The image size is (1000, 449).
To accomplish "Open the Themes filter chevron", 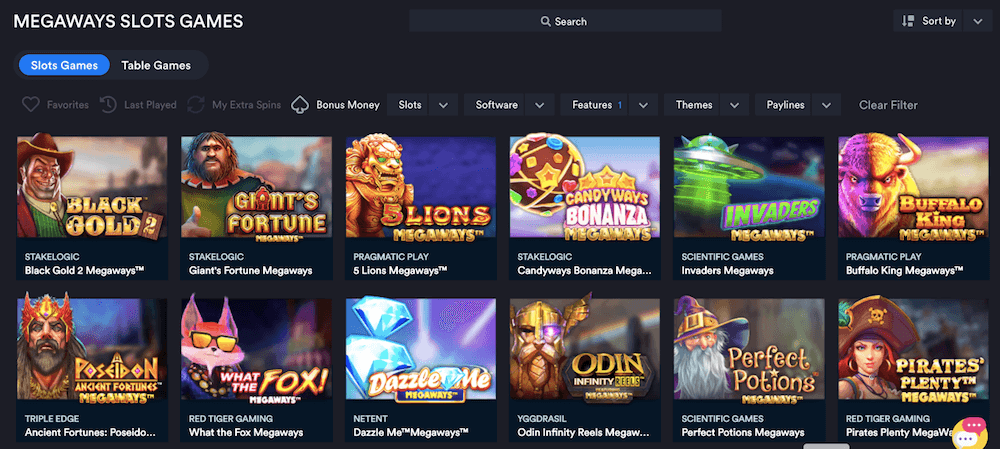I will pos(735,105).
